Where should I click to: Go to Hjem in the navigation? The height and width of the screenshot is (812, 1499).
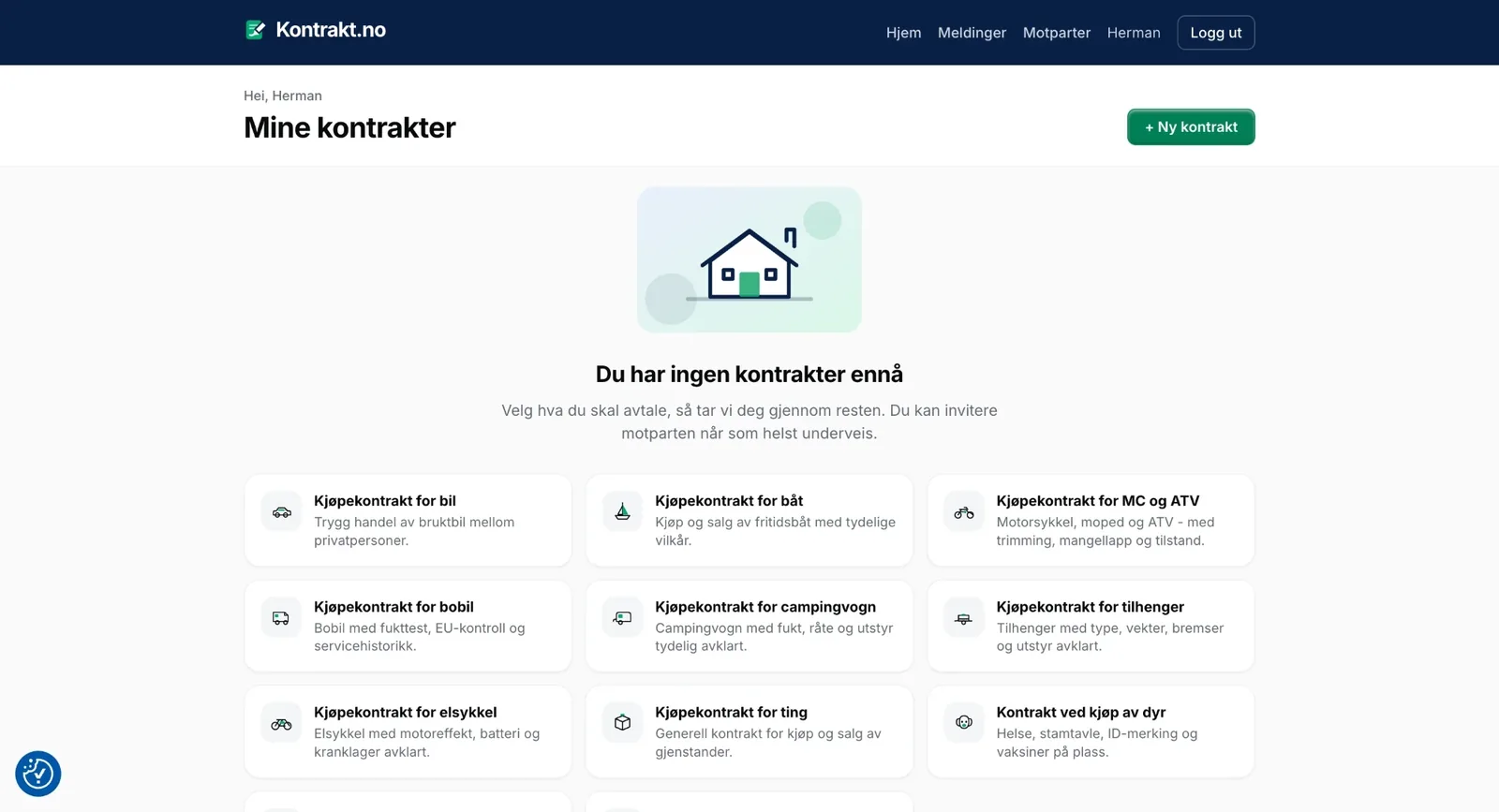pos(903,33)
